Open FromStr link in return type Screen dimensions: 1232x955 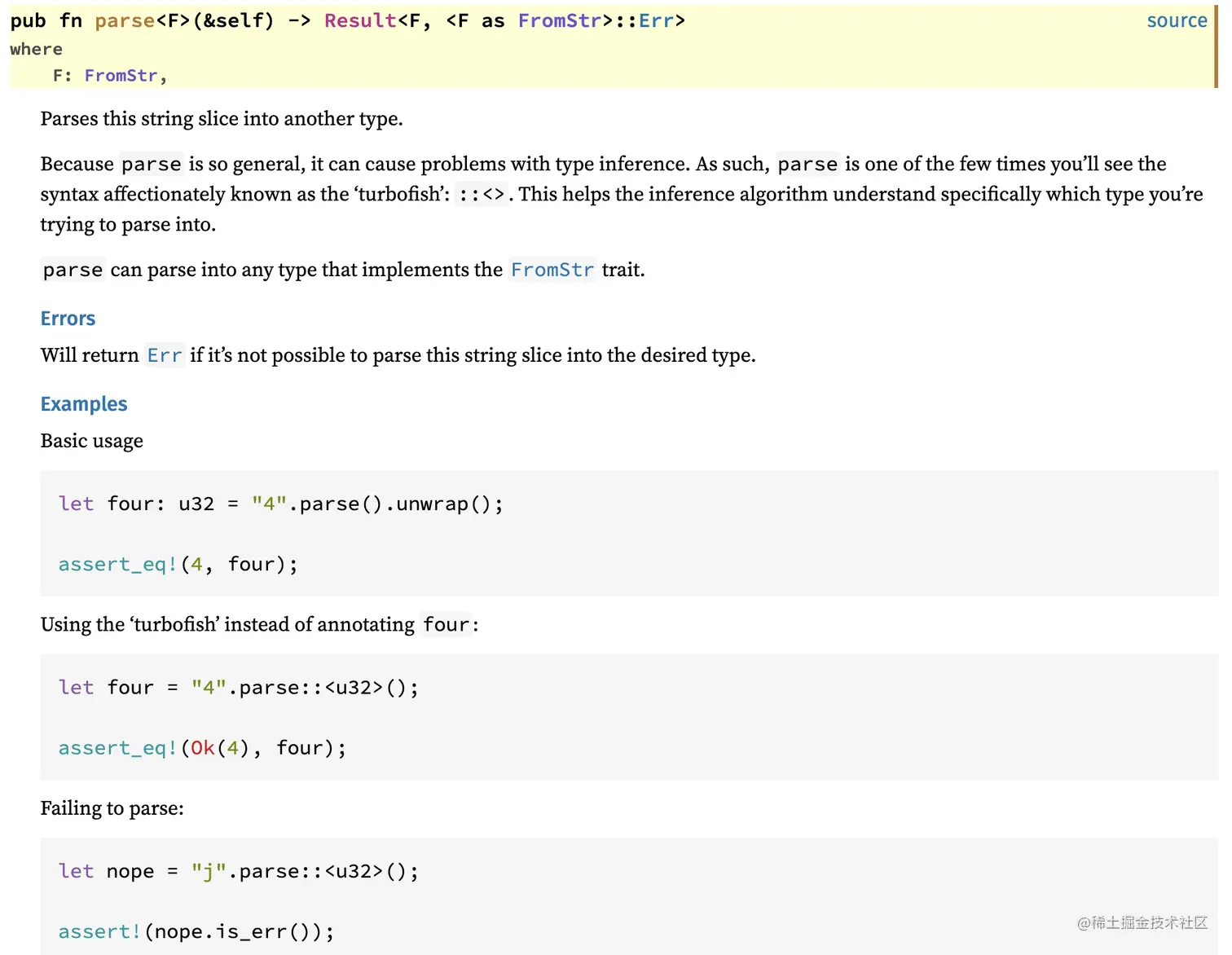point(560,20)
